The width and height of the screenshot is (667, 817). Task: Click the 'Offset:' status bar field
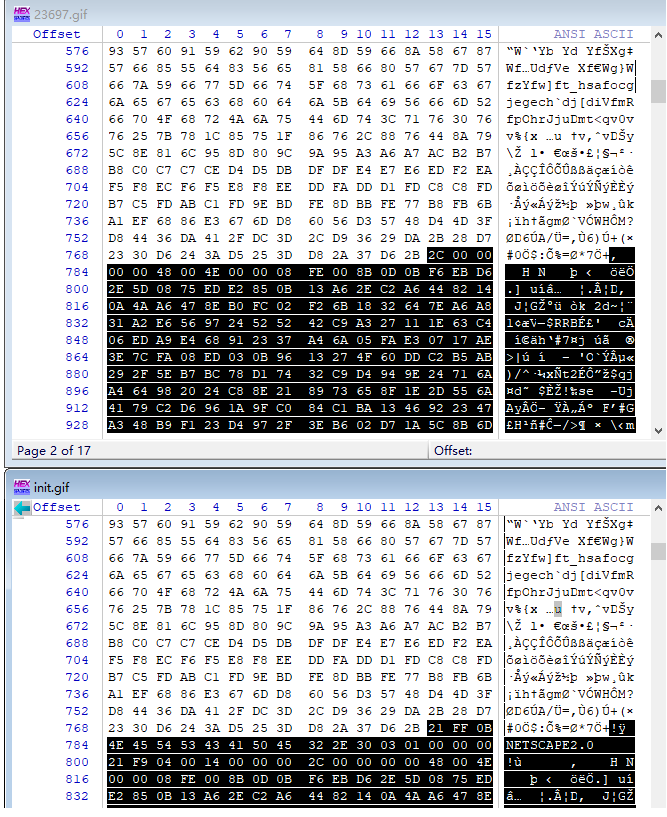[453, 451]
